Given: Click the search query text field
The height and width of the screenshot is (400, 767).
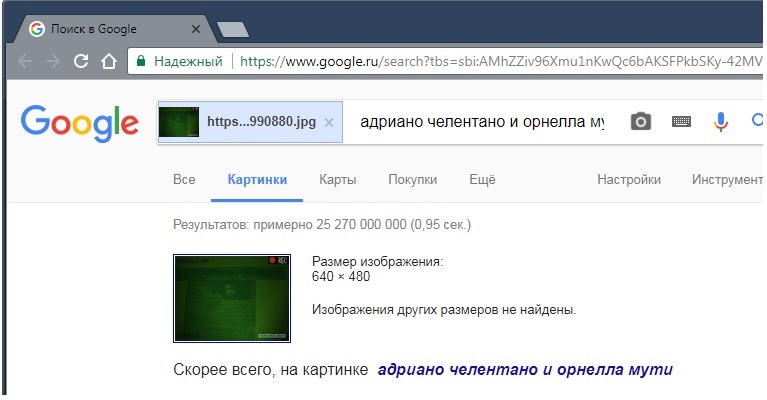Looking at the screenshot, I should (x=482, y=122).
